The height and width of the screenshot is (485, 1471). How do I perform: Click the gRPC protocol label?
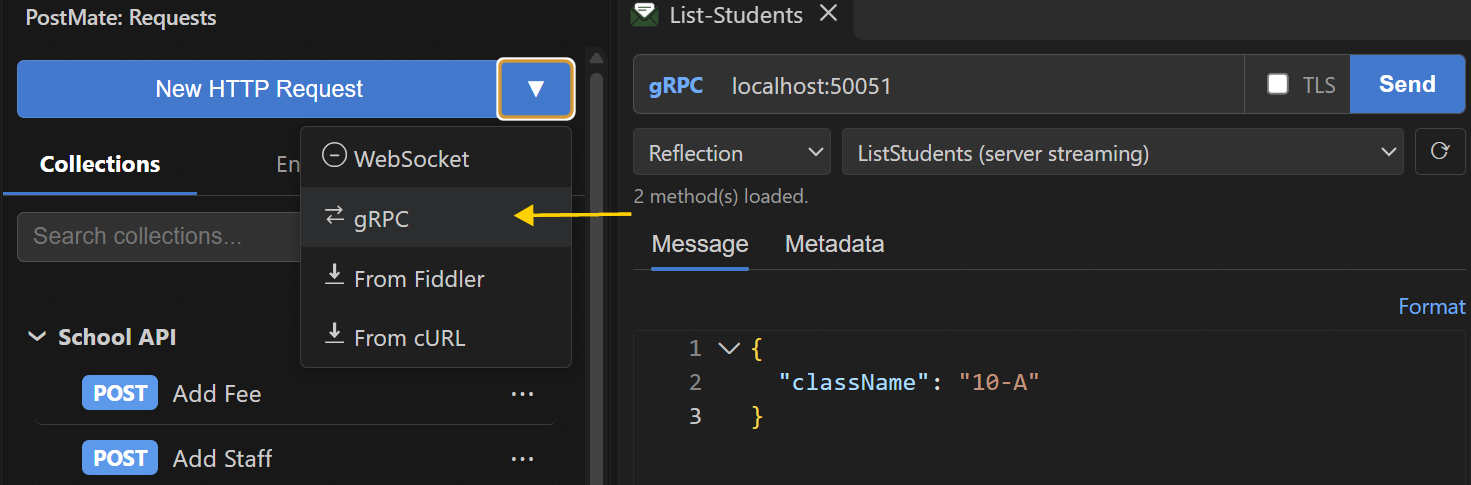pyautogui.click(x=676, y=85)
